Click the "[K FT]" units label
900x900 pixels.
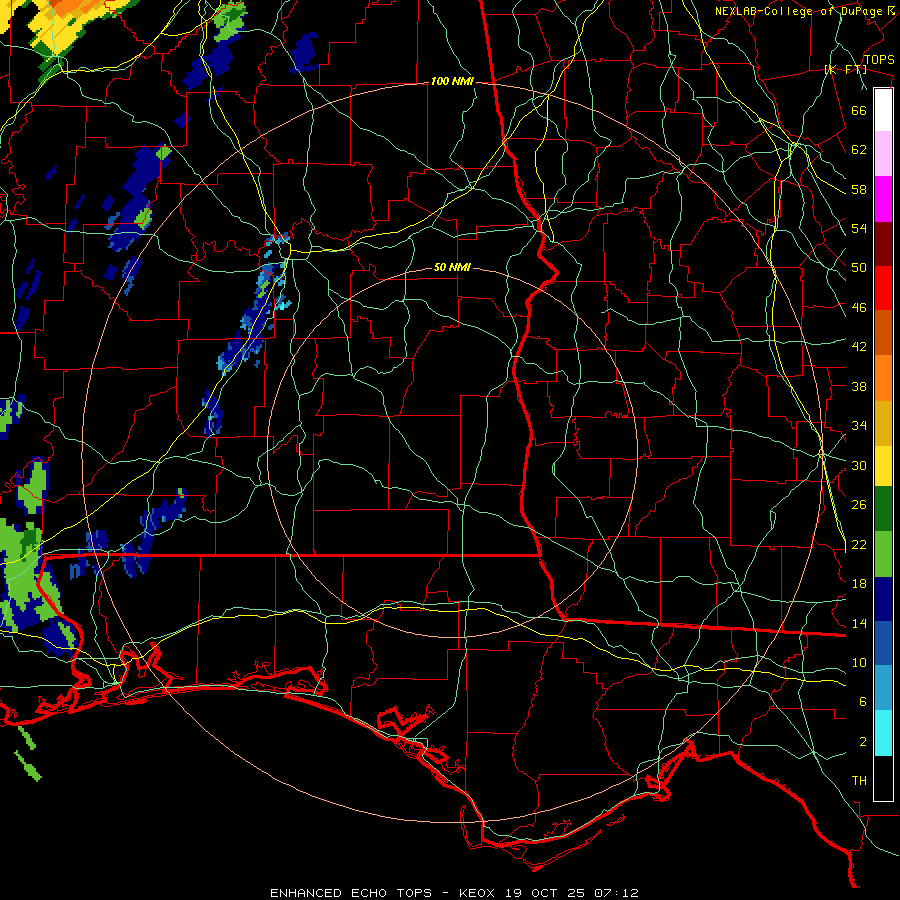[845, 69]
